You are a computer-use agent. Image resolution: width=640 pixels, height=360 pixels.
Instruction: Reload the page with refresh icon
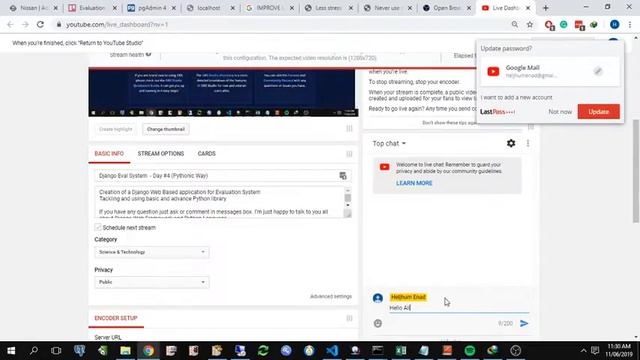point(40,24)
